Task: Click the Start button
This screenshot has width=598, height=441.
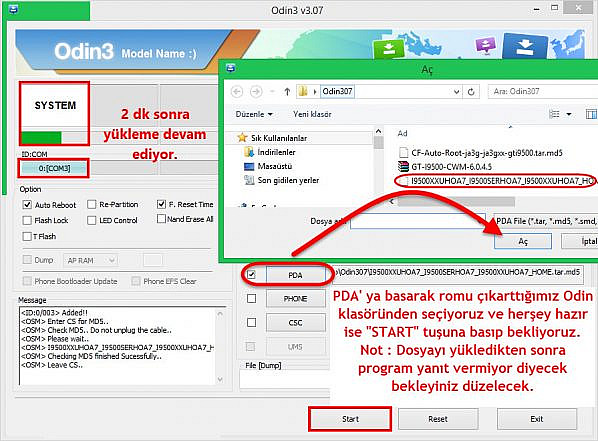Action: (x=350, y=419)
